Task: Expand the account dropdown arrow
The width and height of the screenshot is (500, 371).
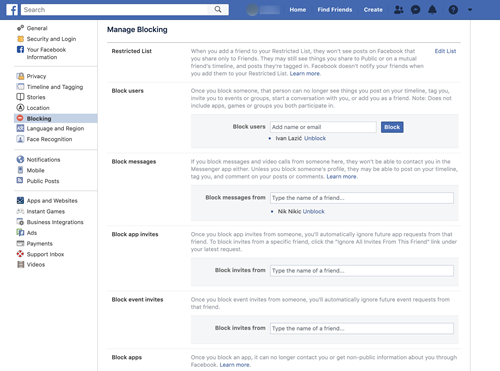Action: pos(470,10)
